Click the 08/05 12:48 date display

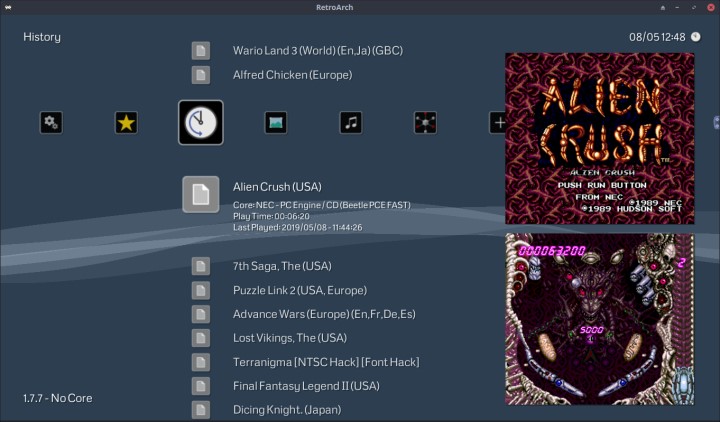[x=657, y=37]
